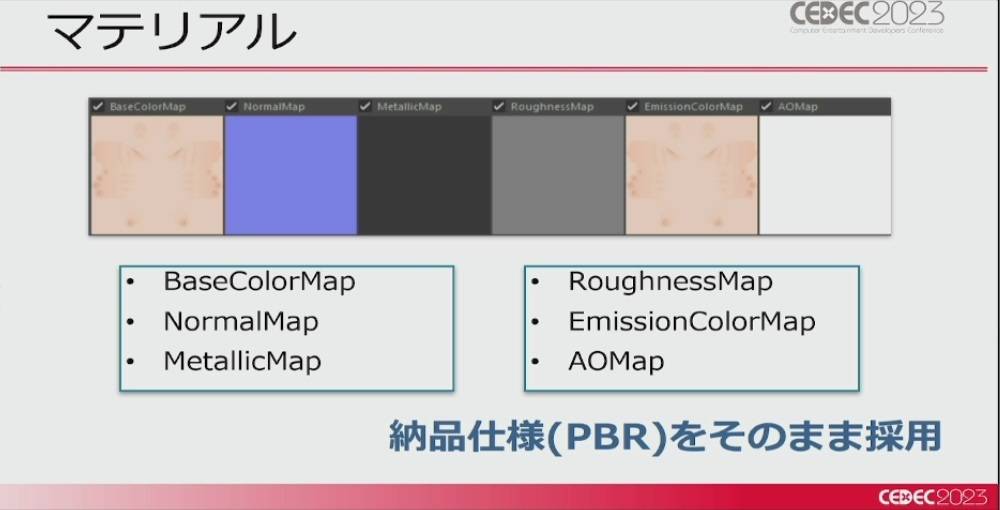Toggle the RoughnessMap checkbox
Viewport: 1000px width, 510px height.
tap(499, 106)
